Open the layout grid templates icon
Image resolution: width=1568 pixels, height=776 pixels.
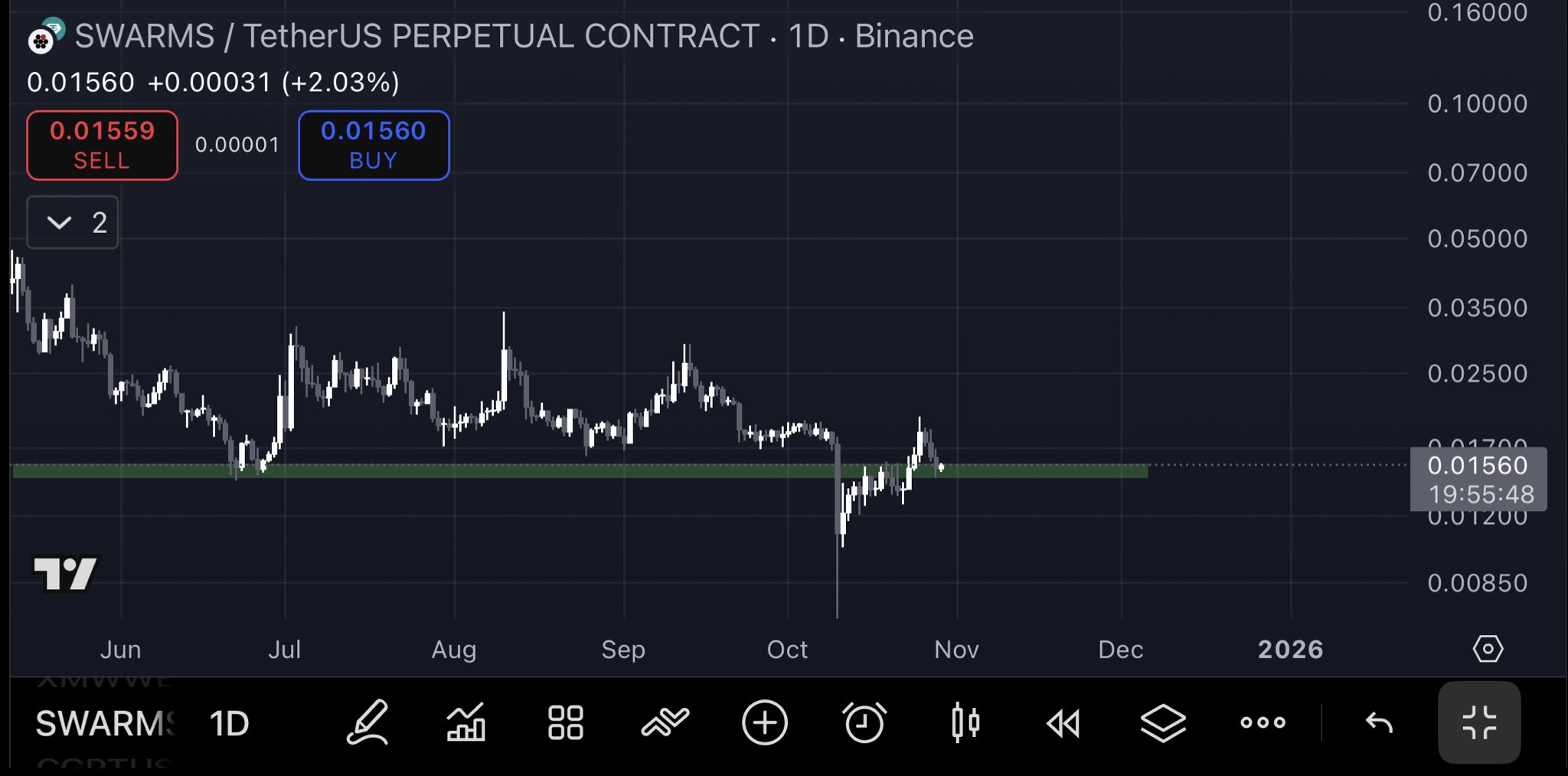pyautogui.click(x=566, y=722)
